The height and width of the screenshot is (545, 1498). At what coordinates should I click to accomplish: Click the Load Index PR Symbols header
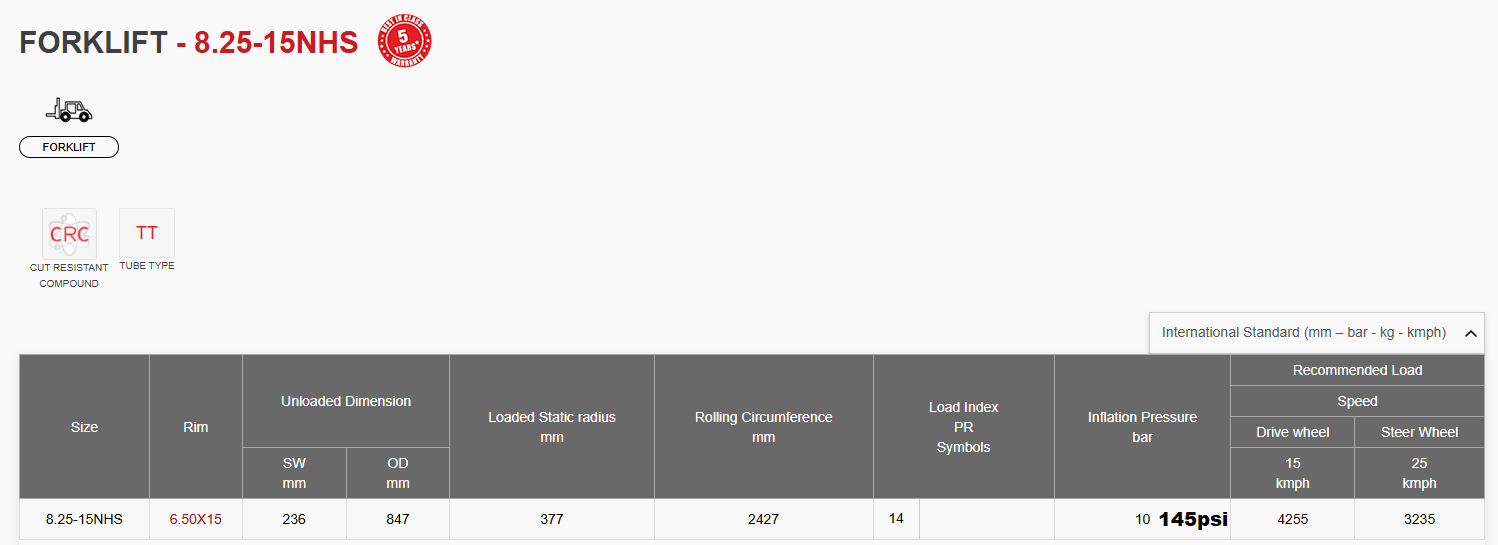964,427
